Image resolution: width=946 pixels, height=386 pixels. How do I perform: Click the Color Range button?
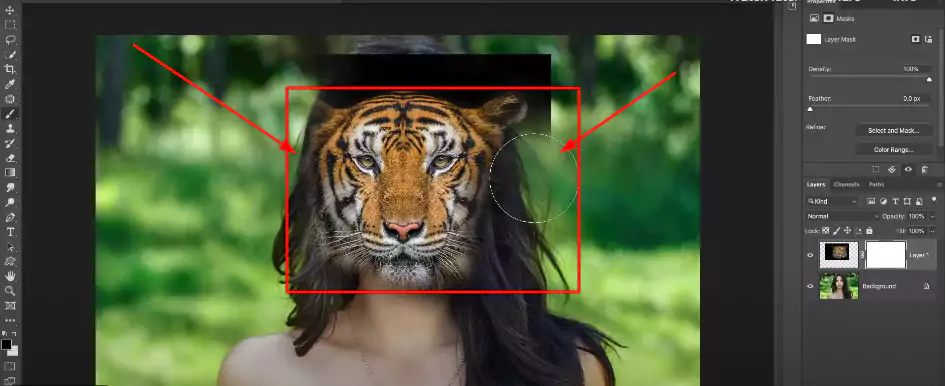click(x=894, y=150)
